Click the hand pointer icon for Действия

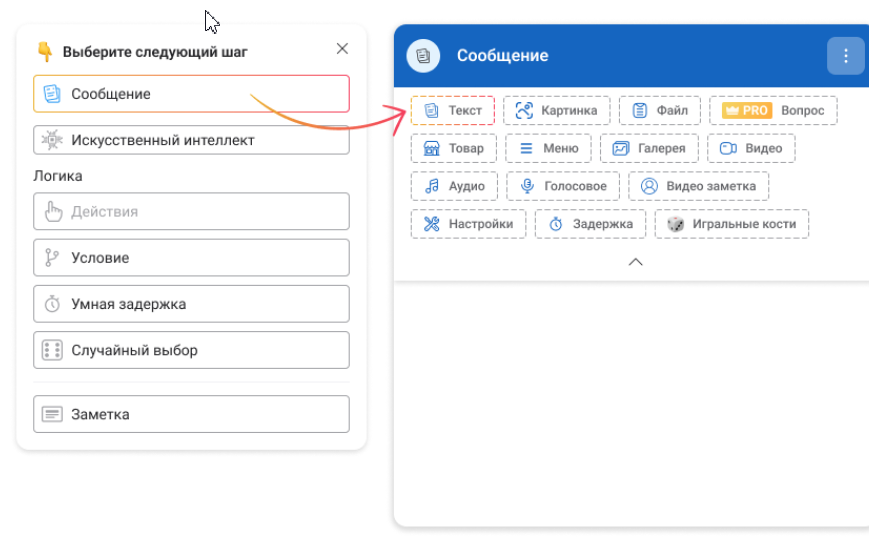(53, 211)
